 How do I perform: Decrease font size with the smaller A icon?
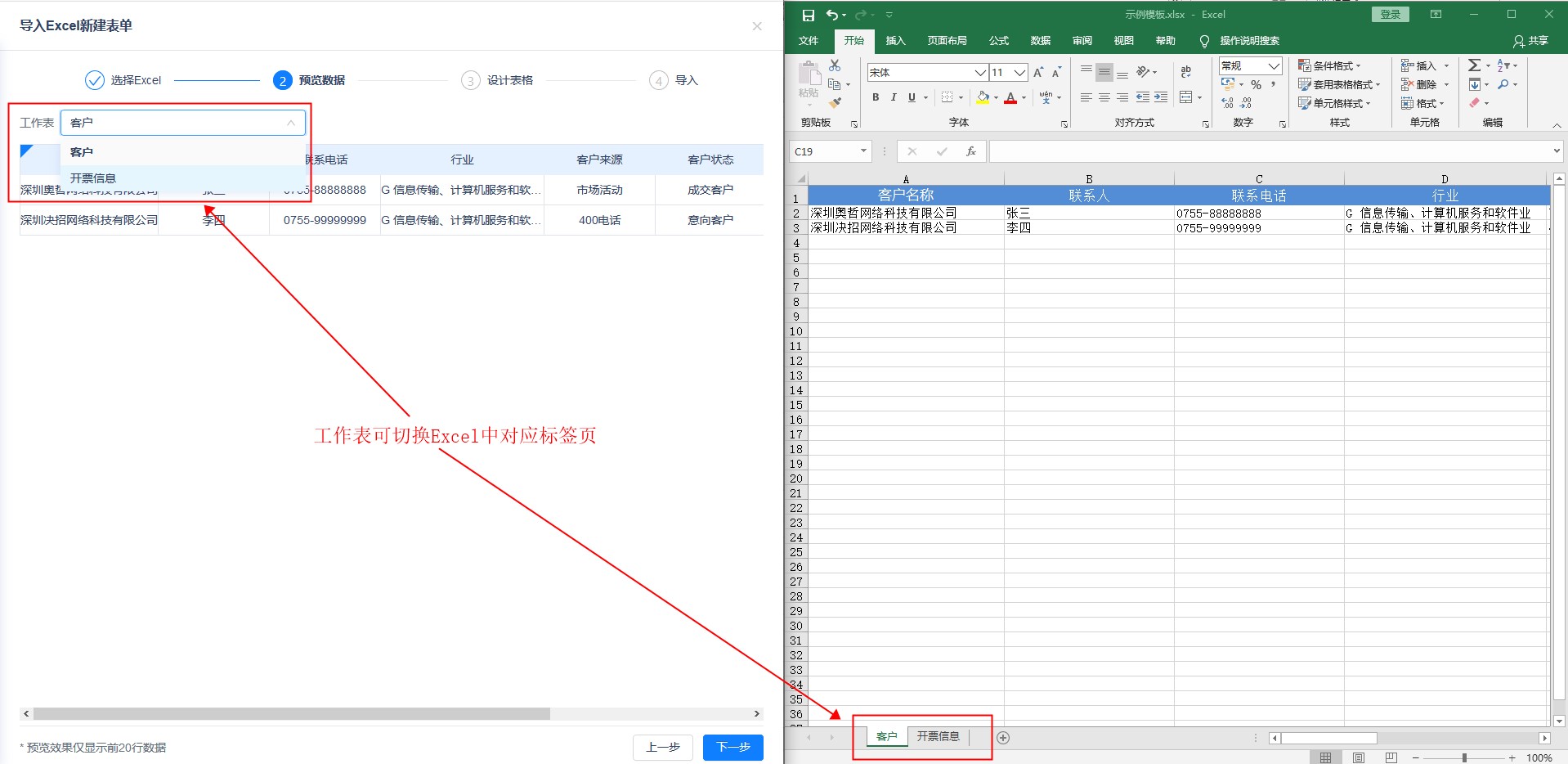(x=1056, y=73)
